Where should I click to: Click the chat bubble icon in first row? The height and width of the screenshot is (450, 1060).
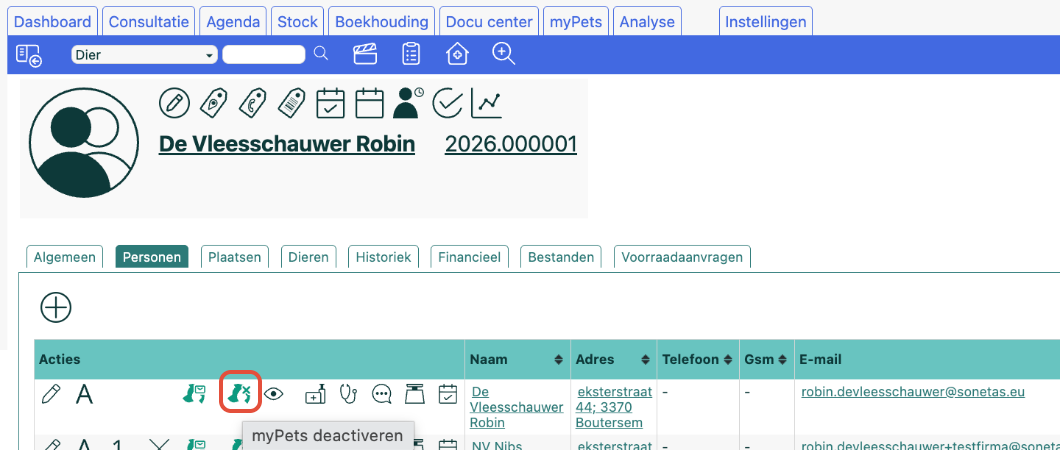point(382,394)
